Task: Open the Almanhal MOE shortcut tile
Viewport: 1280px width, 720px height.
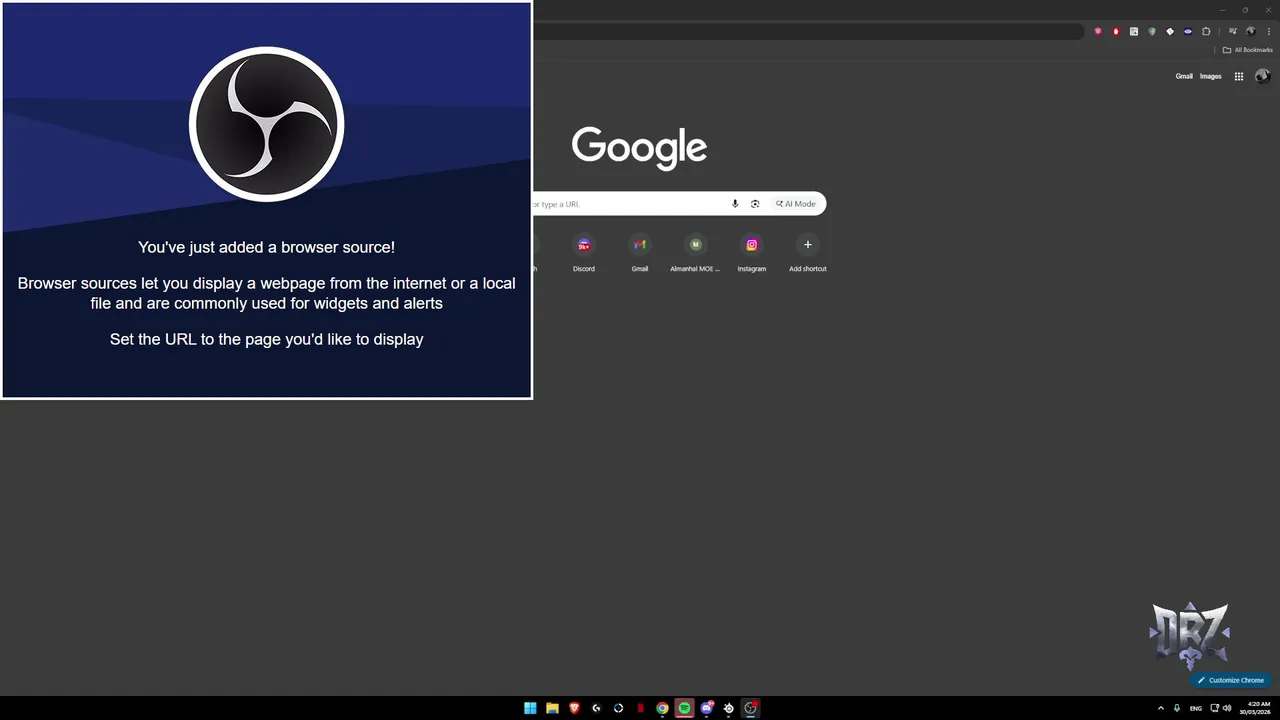Action: [695, 252]
